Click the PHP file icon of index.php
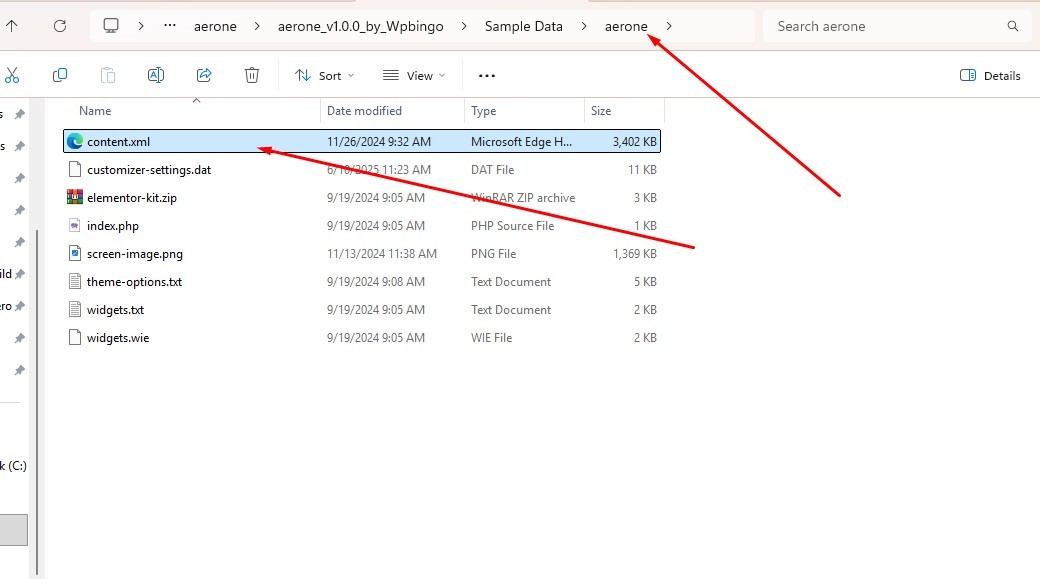1040x579 pixels. 75,225
